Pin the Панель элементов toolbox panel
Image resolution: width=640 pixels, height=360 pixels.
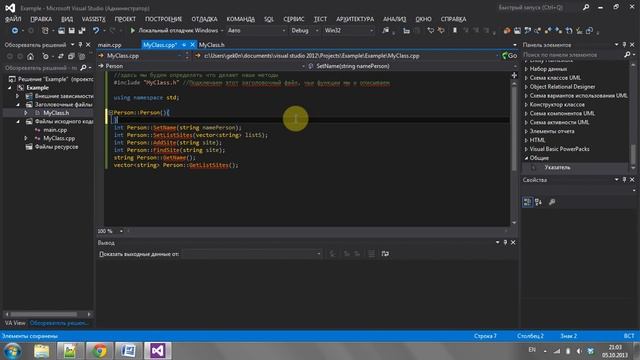pos(624,44)
